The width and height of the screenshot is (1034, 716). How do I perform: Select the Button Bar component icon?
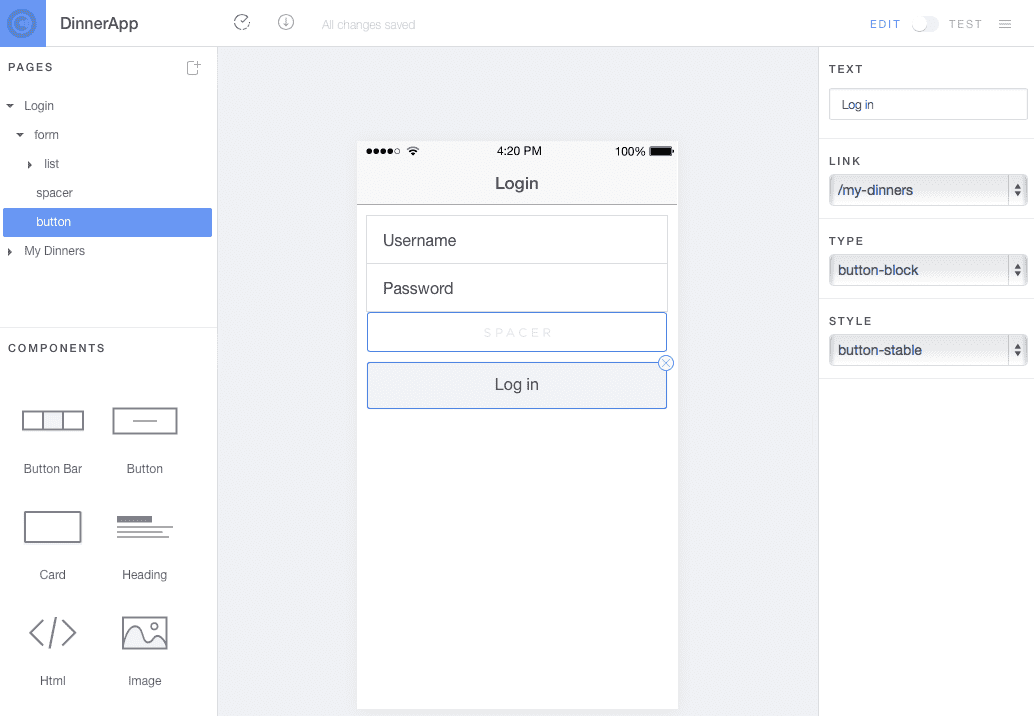53,421
